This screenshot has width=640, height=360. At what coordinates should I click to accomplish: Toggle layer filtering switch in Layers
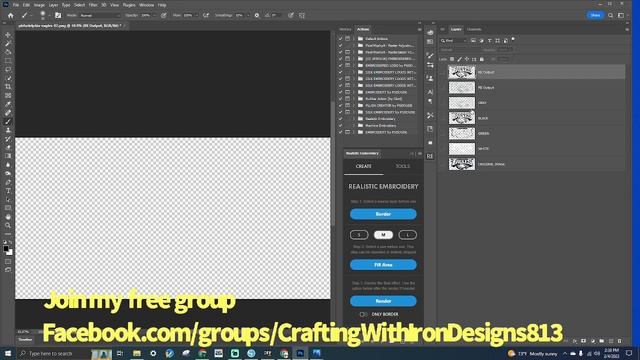pyautogui.click(x=513, y=40)
